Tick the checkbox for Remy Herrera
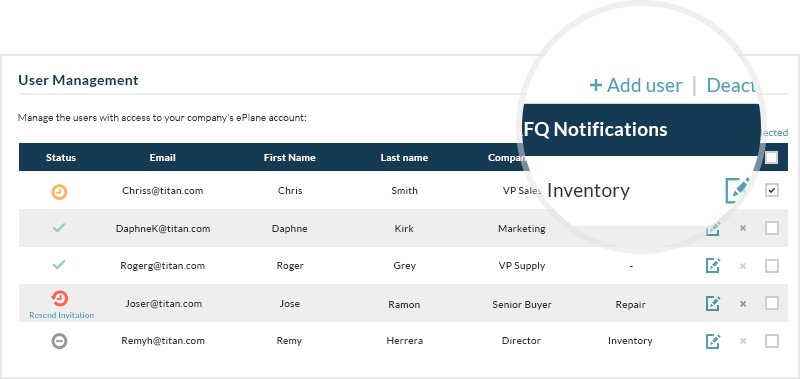 click(x=772, y=341)
